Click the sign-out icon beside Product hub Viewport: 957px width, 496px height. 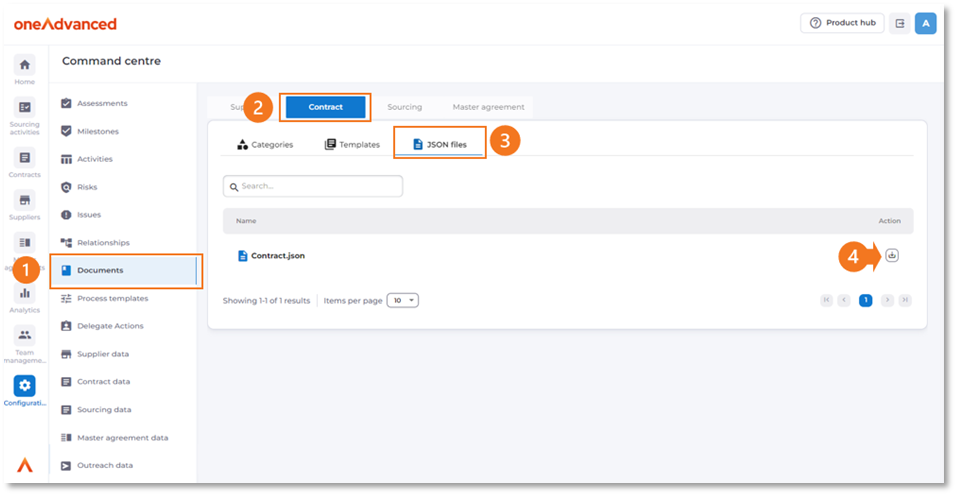point(900,23)
